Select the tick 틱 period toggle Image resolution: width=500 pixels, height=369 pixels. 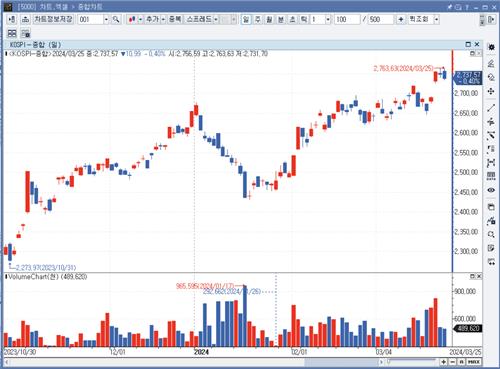(304, 19)
